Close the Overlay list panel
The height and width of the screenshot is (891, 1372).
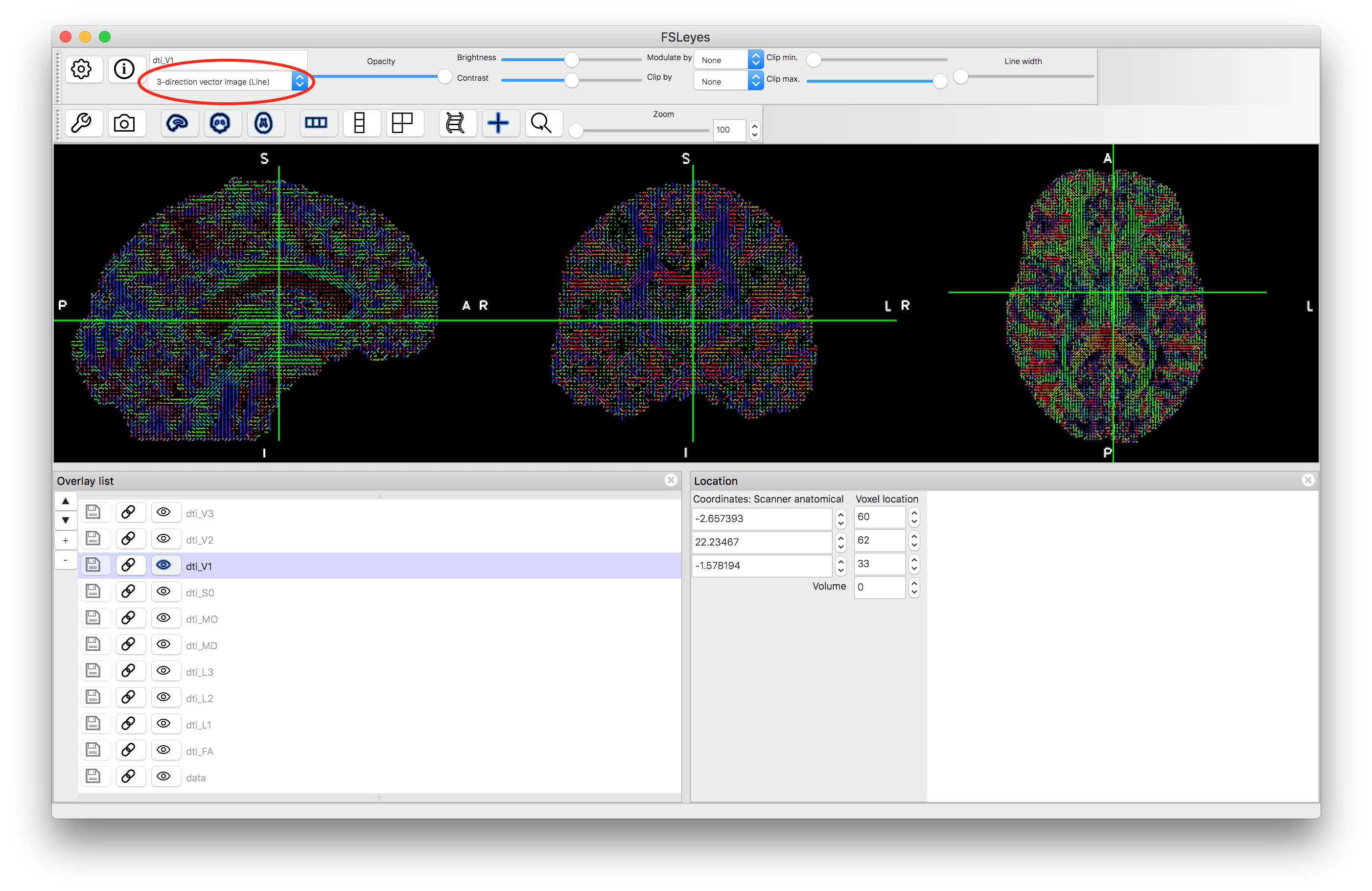point(671,480)
